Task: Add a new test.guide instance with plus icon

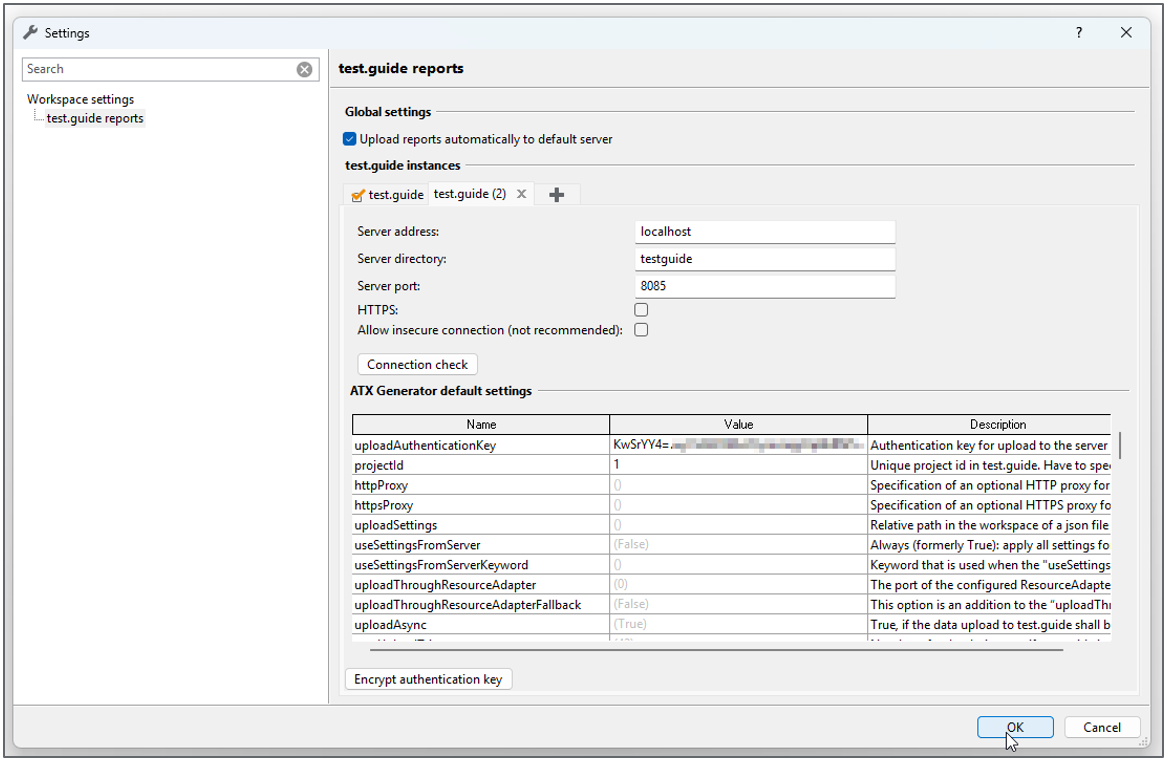Action: (557, 195)
